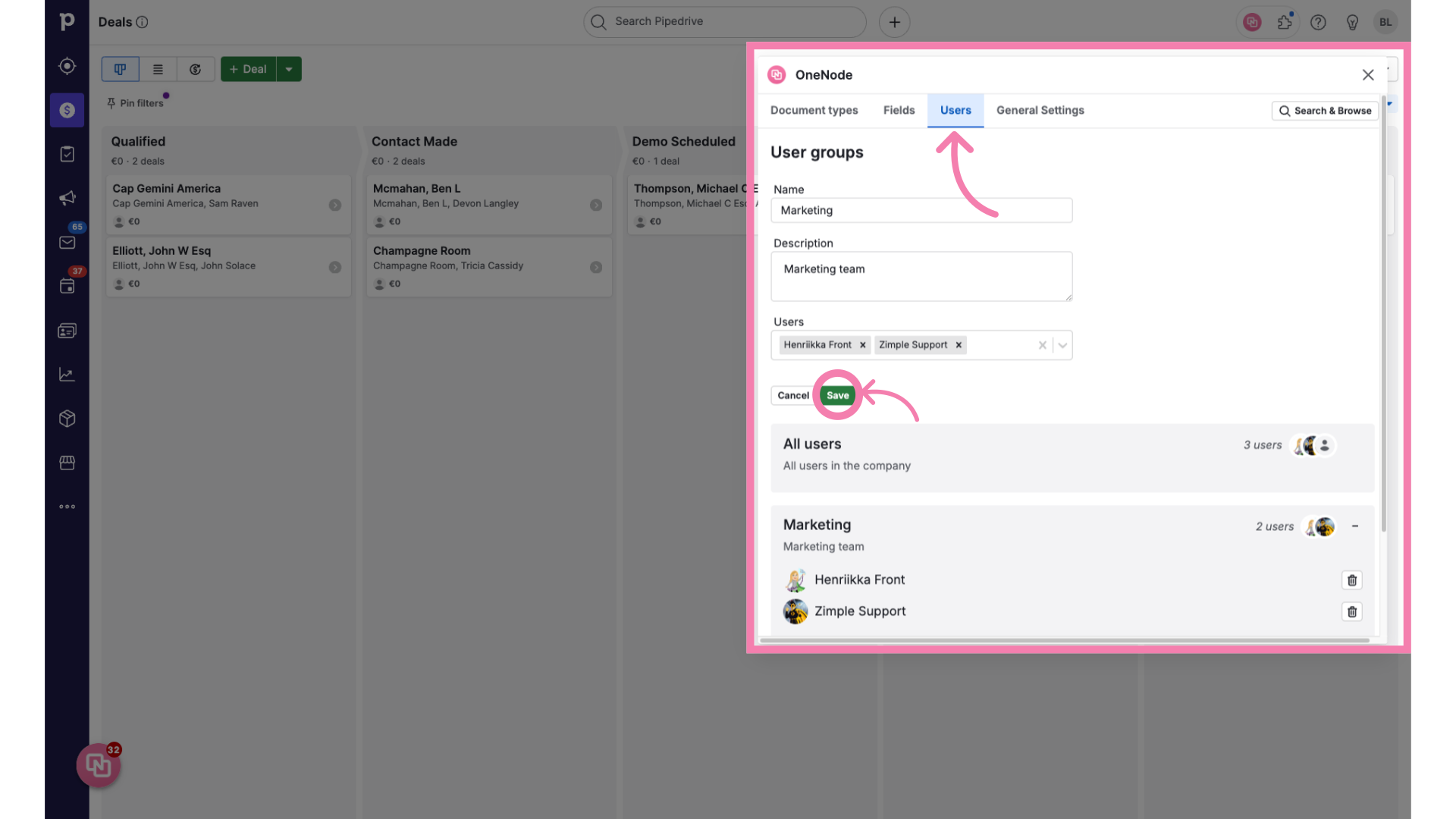Viewport: 1456px width, 819px height.
Task: Open the Insights chart icon in sidebar
Action: click(67, 375)
